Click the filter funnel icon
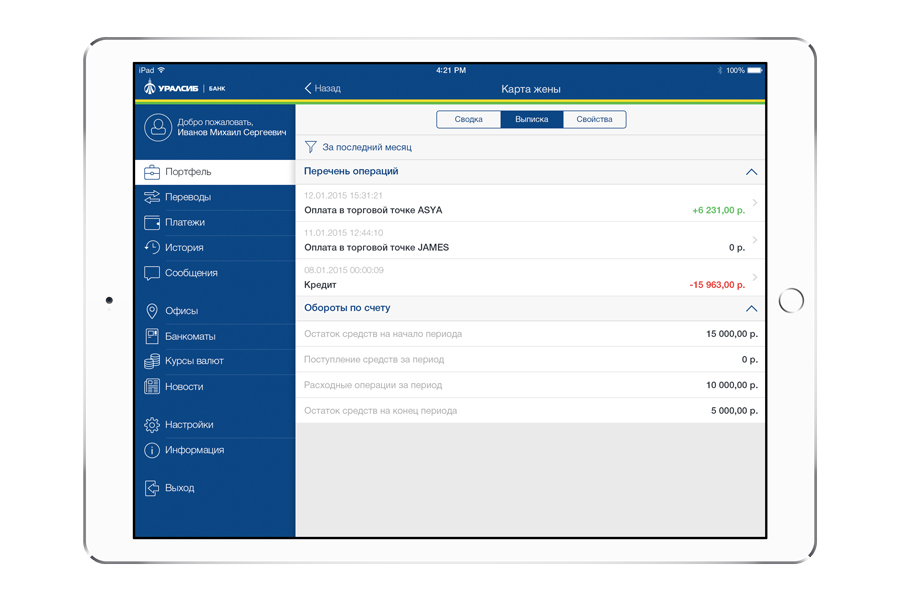 click(311, 147)
